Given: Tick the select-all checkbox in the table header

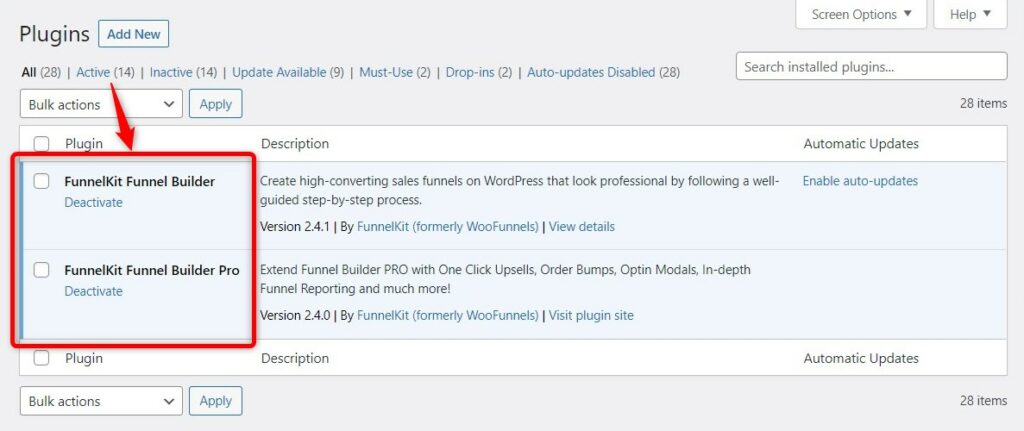Looking at the screenshot, I should click(x=42, y=144).
